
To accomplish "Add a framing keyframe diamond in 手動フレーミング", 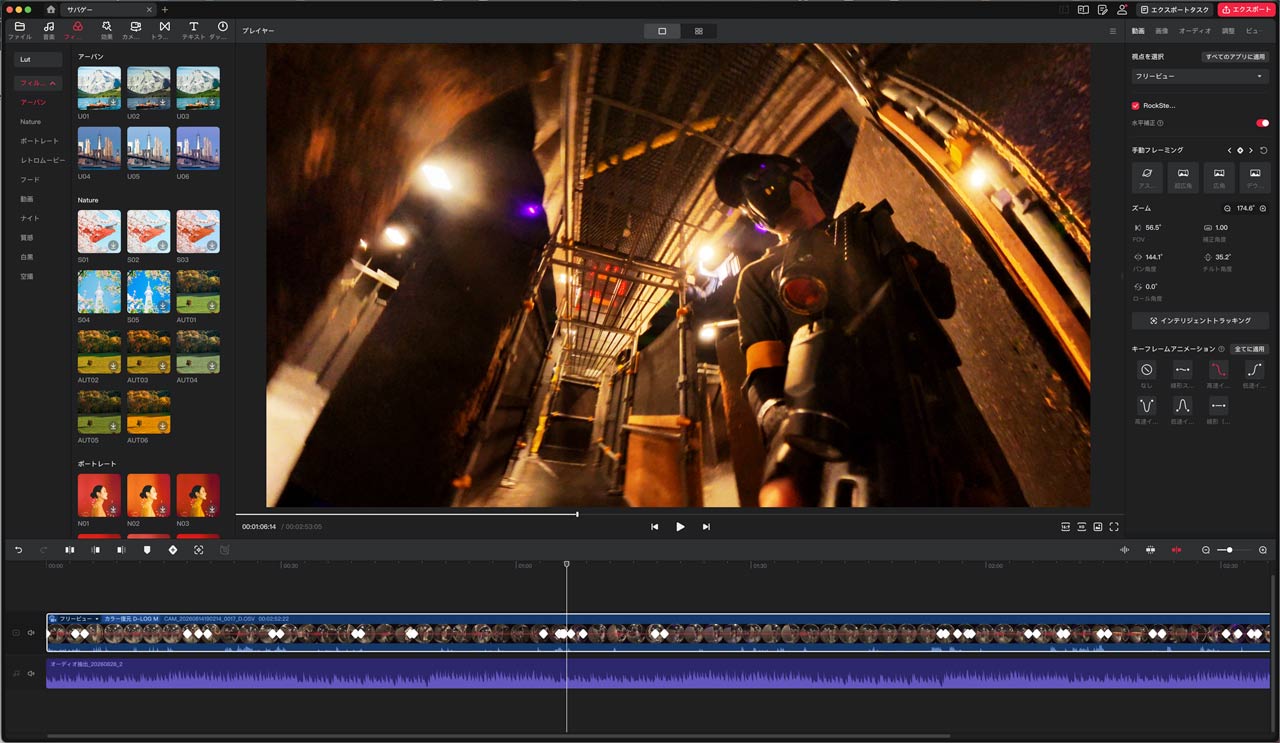I will pos(1240,150).
